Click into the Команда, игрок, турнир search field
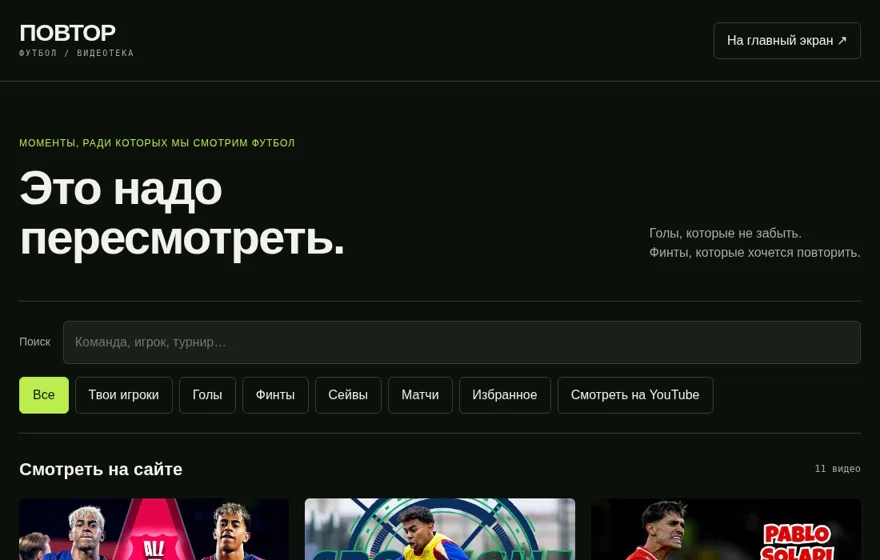880x560 pixels. (x=461, y=342)
